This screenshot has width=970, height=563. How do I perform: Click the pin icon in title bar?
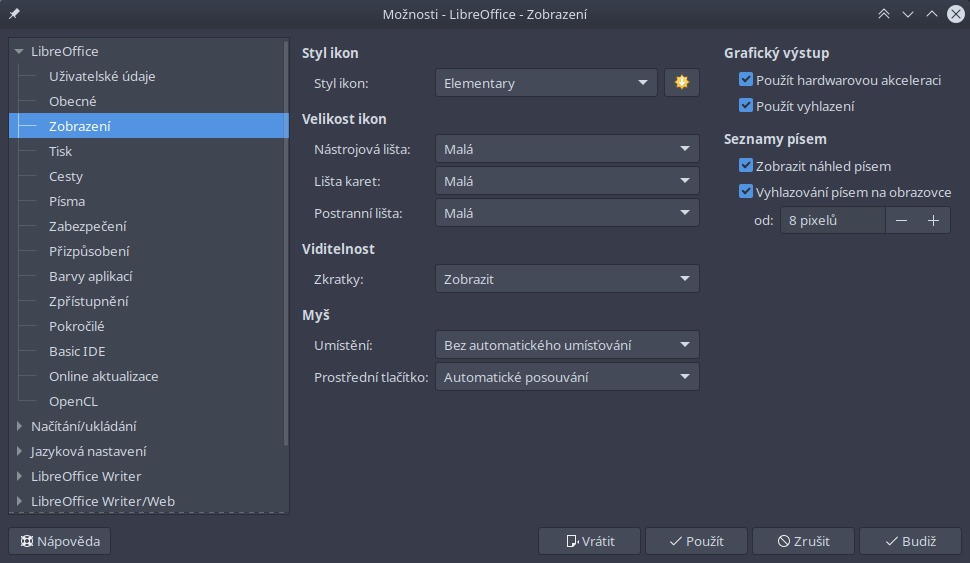coord(14,14)
